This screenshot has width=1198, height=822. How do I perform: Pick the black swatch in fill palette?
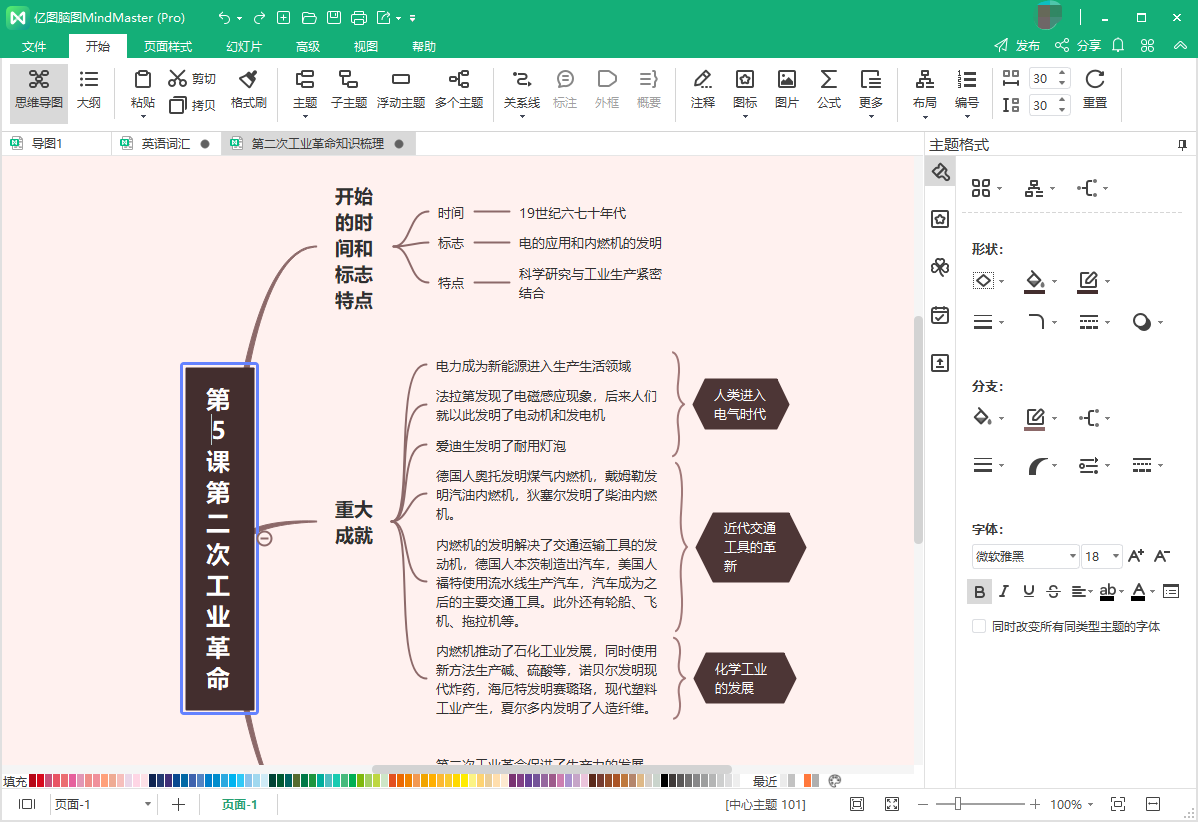point(665,781)
